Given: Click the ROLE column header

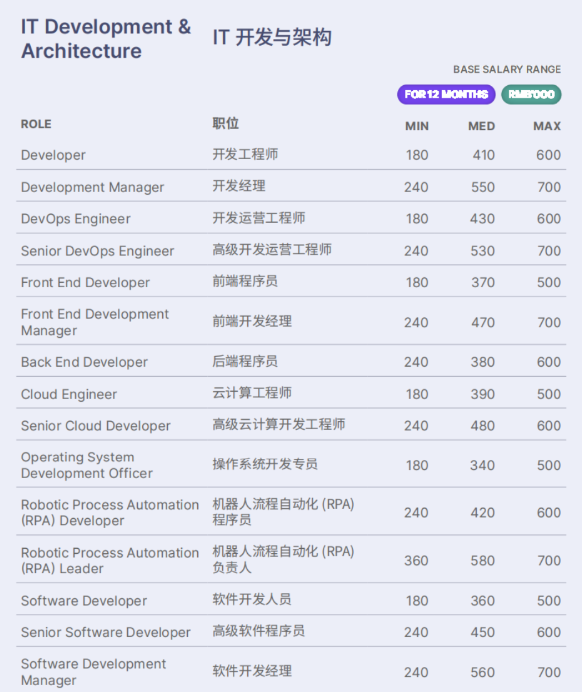Looking at the screenshot, I should click(36, 124).
